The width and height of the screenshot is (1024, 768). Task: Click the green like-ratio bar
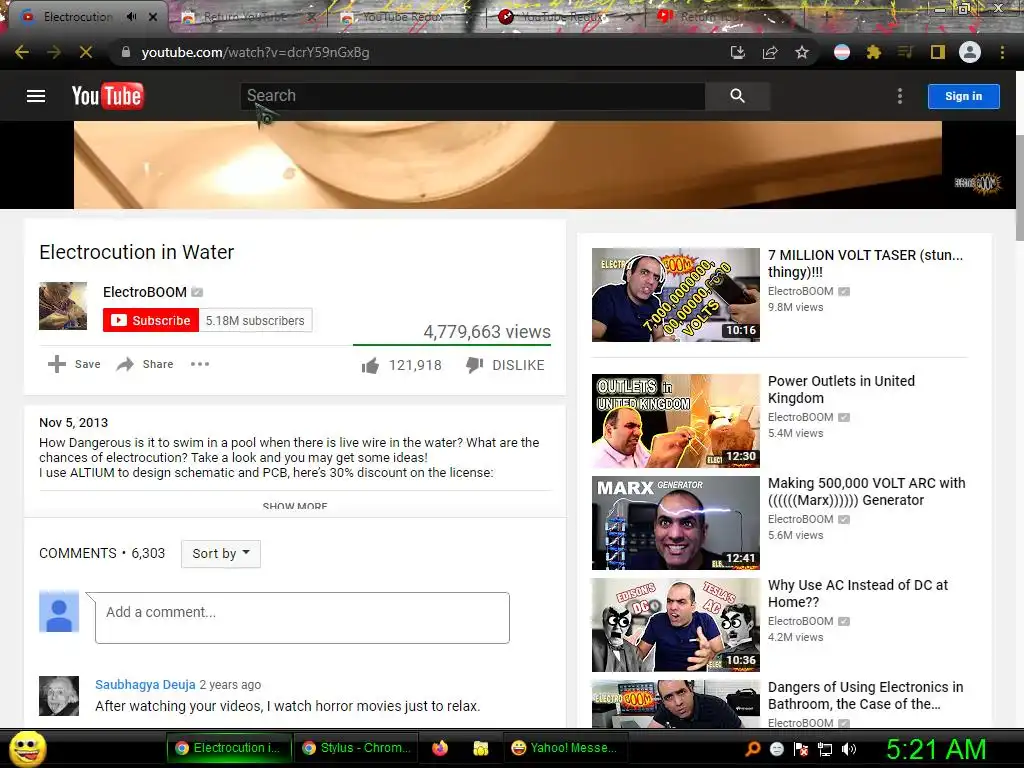(x=452, y=344)
